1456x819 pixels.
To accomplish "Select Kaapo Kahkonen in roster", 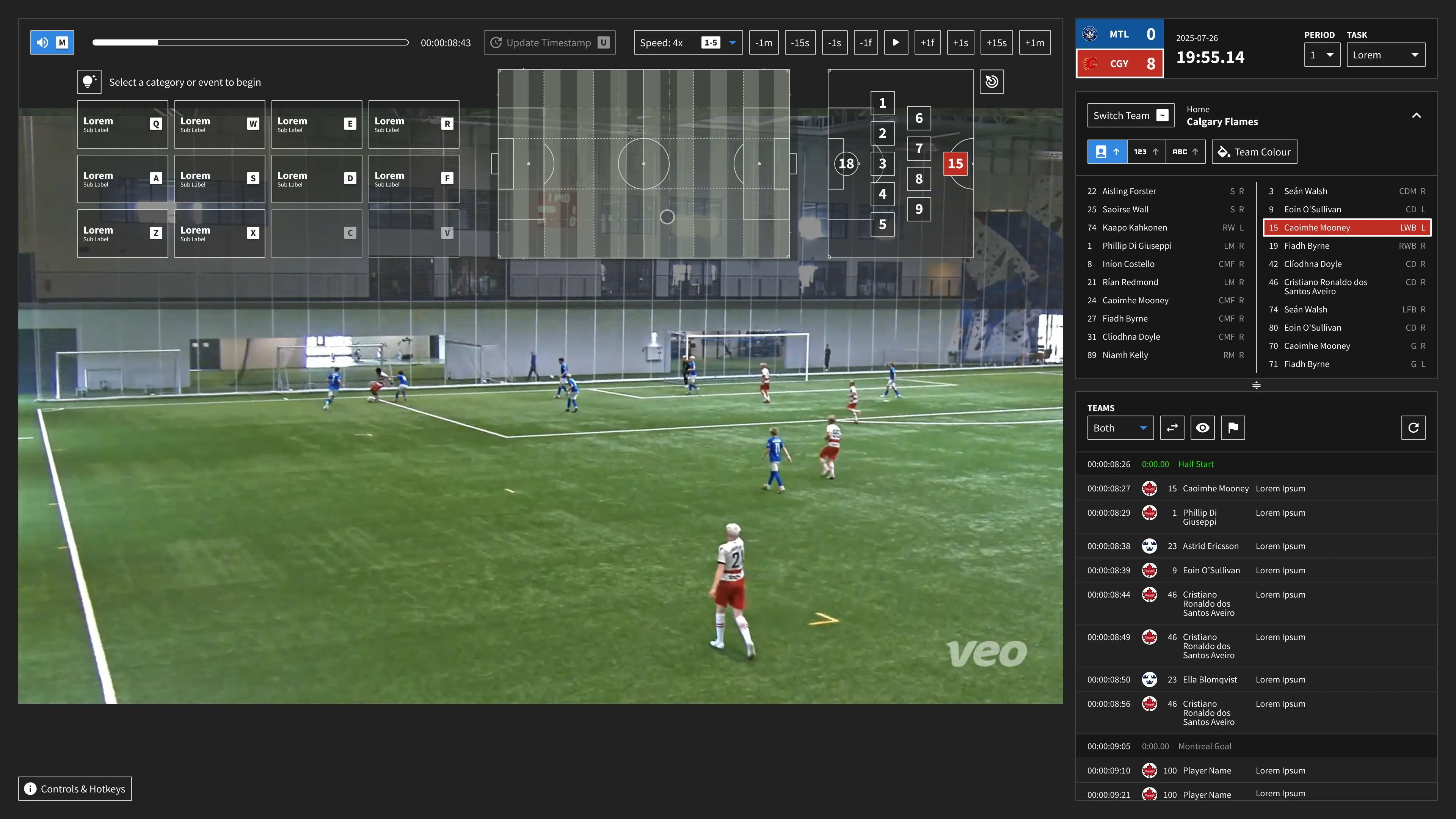I will (x=1166, y=227).
